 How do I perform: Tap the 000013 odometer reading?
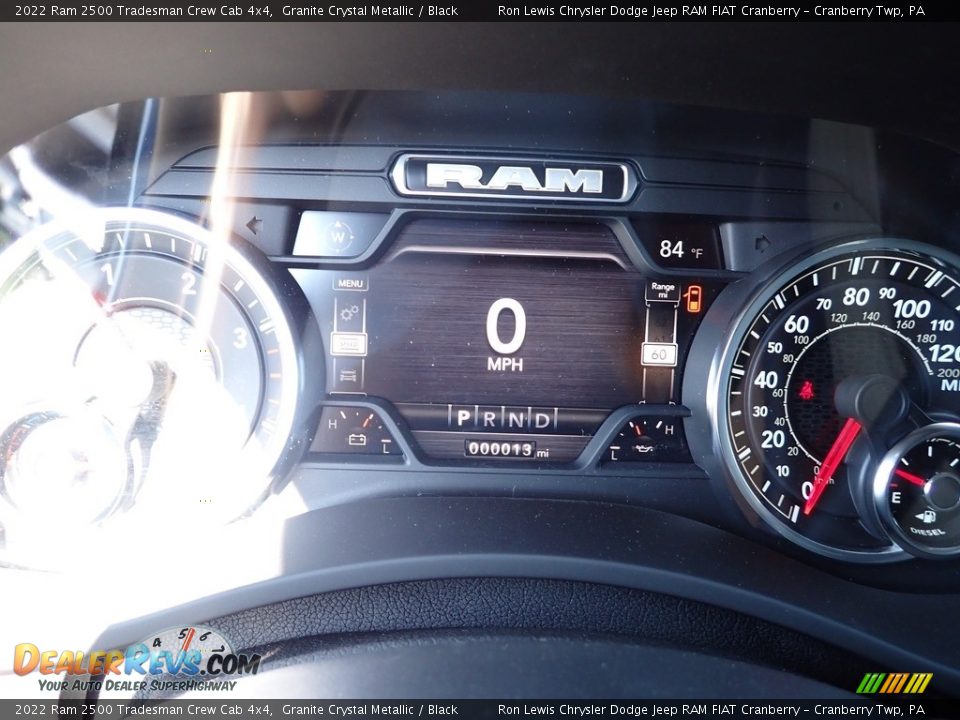coord(501,449)
